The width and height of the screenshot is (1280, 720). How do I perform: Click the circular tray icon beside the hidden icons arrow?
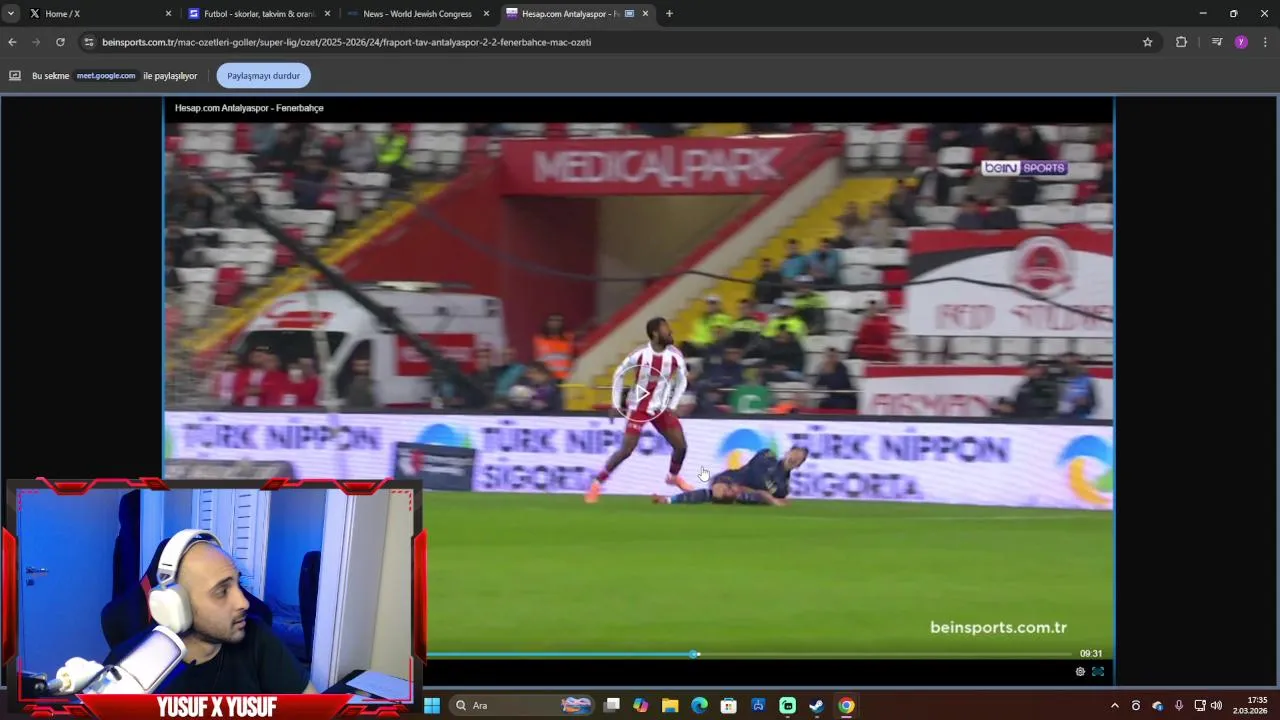[1136, 706]
